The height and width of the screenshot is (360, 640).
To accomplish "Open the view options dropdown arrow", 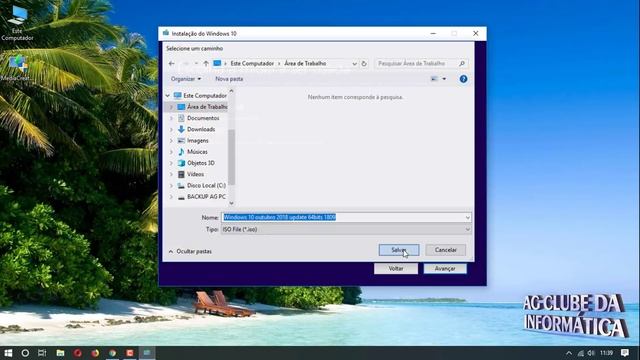I will [x=444, y=79].
